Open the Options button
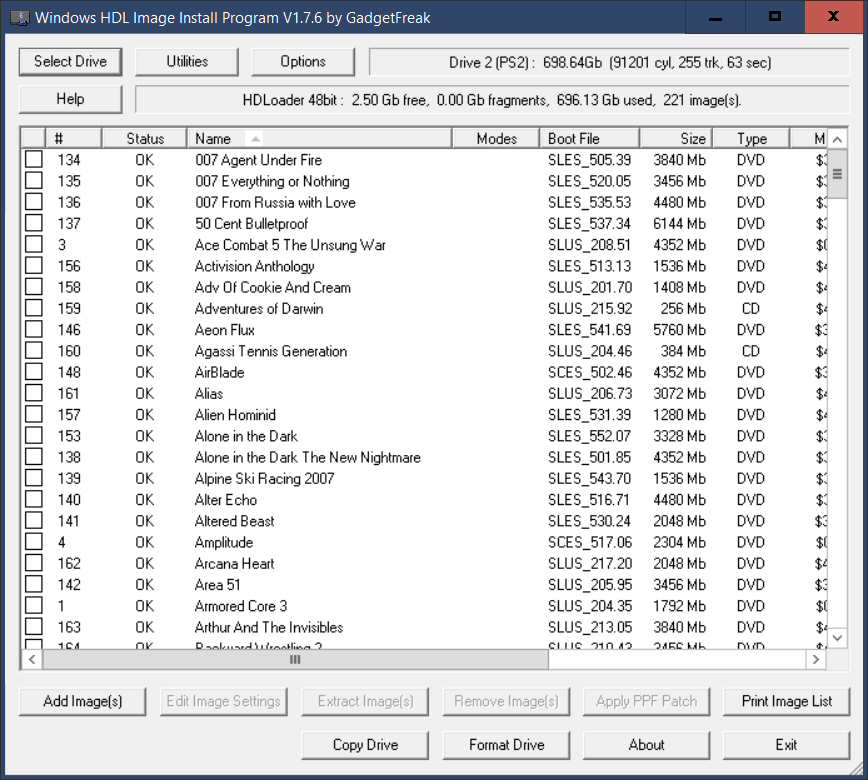 [x=303, y=61]
